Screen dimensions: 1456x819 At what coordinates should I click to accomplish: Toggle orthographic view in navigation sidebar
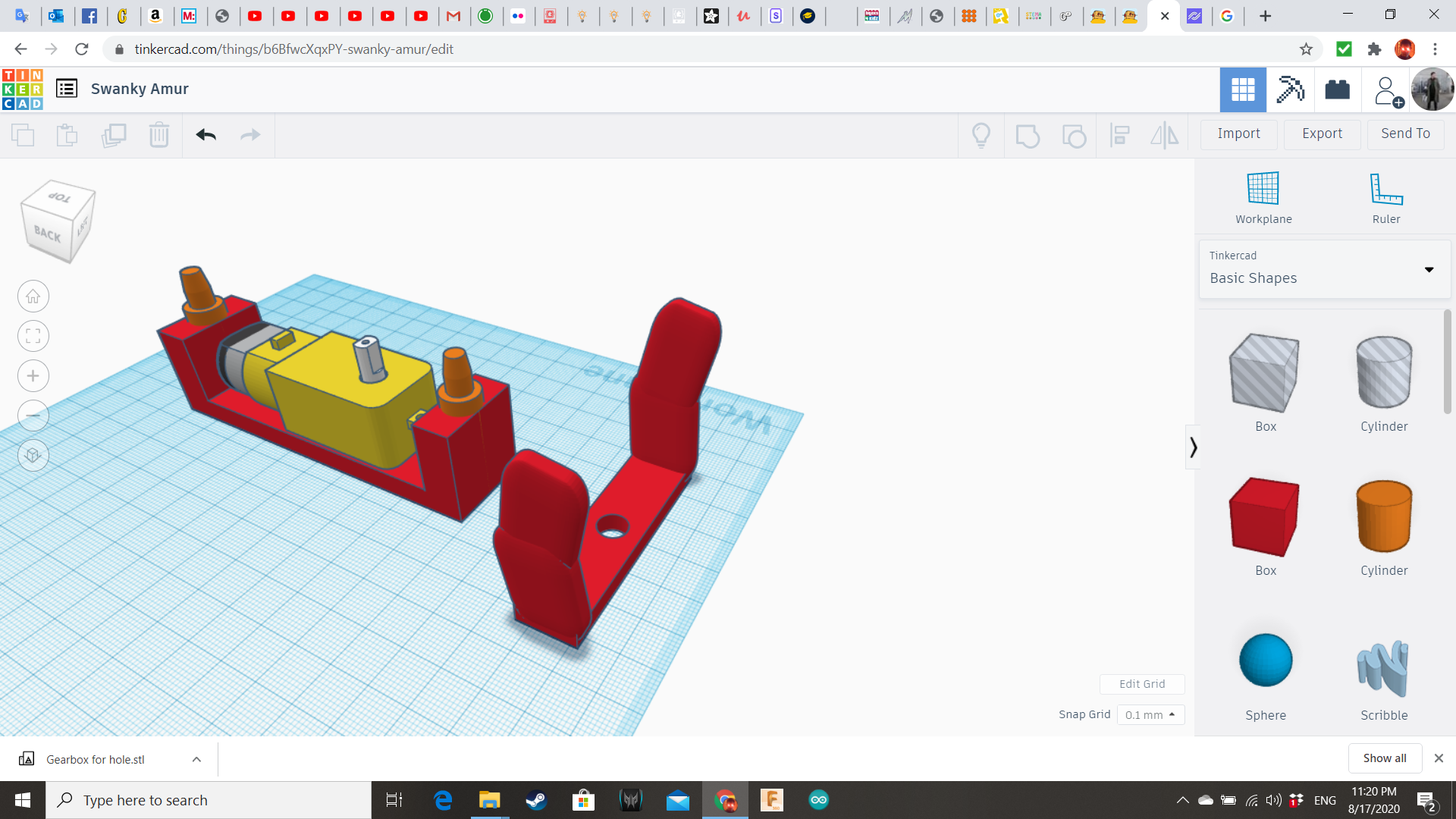coord(33,455)
